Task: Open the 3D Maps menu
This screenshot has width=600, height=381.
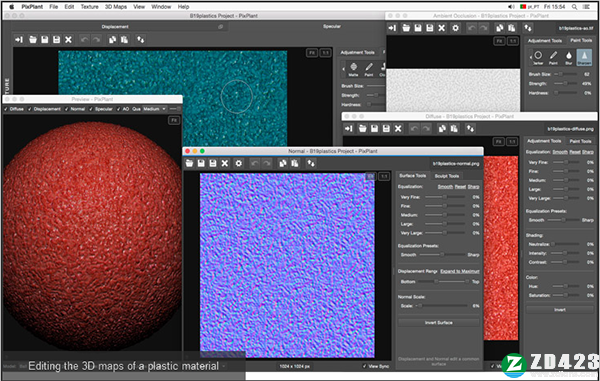Action: (x=116, y=7)
